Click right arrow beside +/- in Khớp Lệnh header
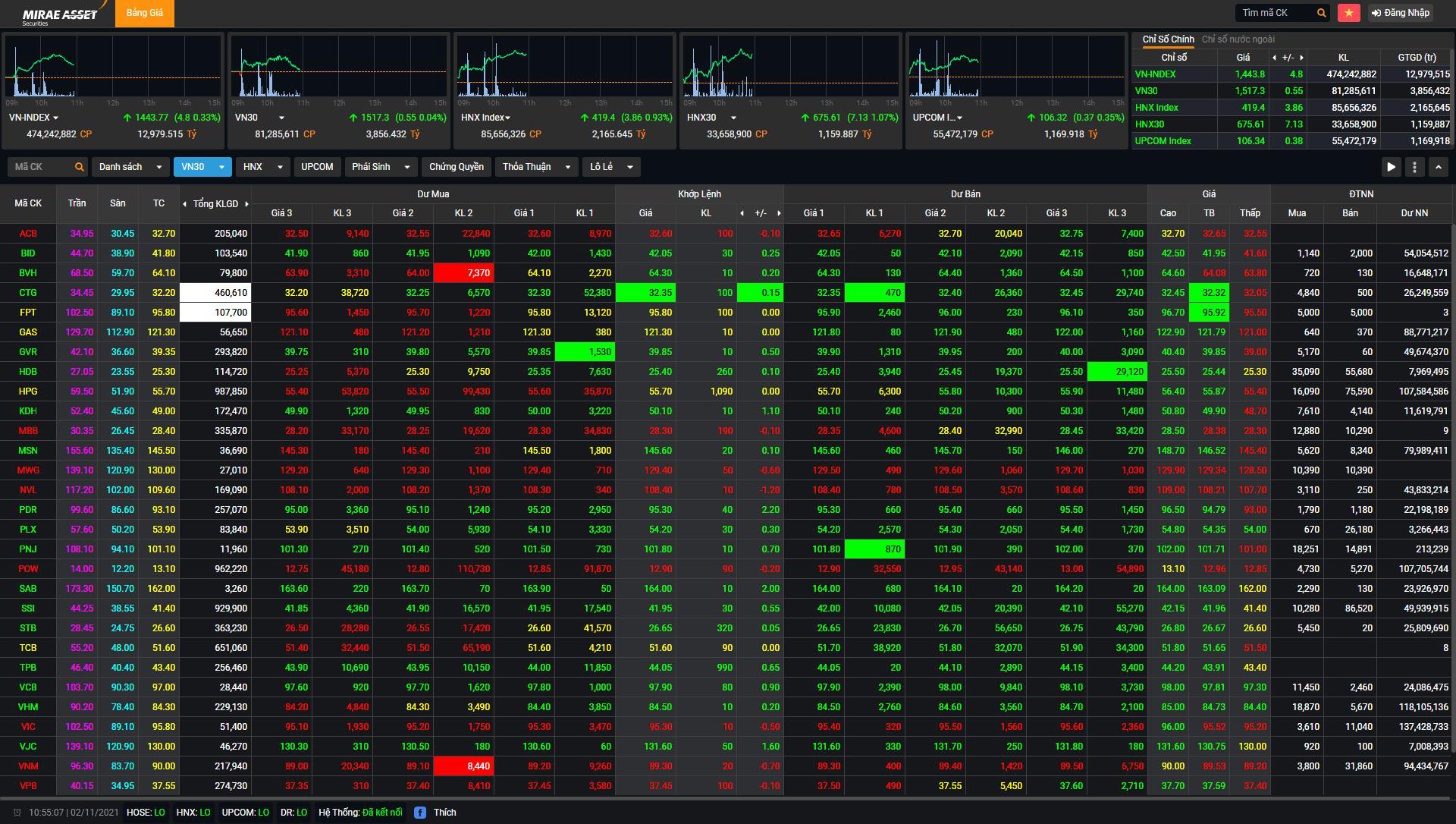 pyautogui.click(x=778, y=214)
